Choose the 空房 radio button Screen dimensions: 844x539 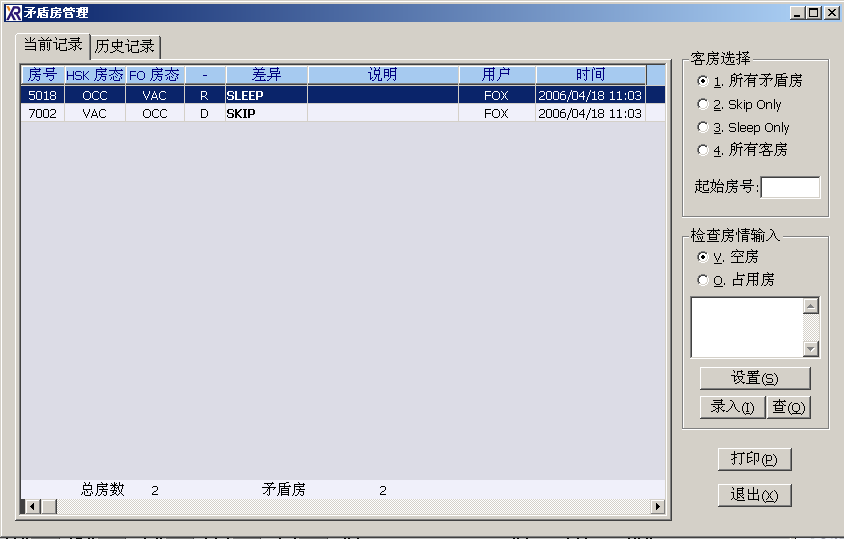point(703,257)
